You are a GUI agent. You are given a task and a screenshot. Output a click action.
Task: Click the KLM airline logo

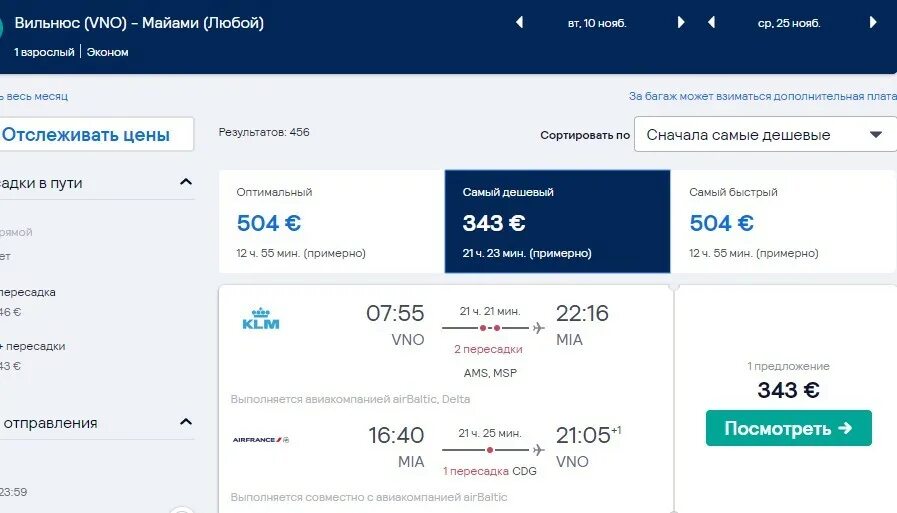pyautogui.click(x=261, y=319)
